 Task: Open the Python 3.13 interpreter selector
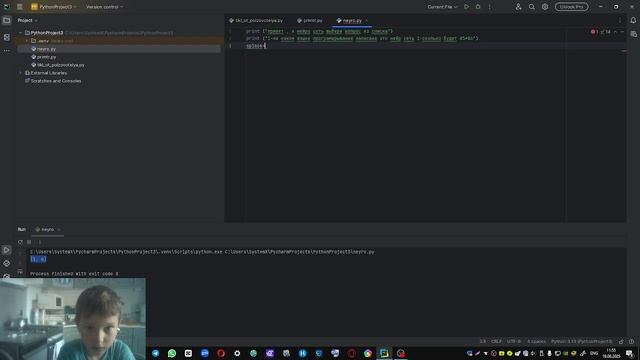click(x=581, y=341)
